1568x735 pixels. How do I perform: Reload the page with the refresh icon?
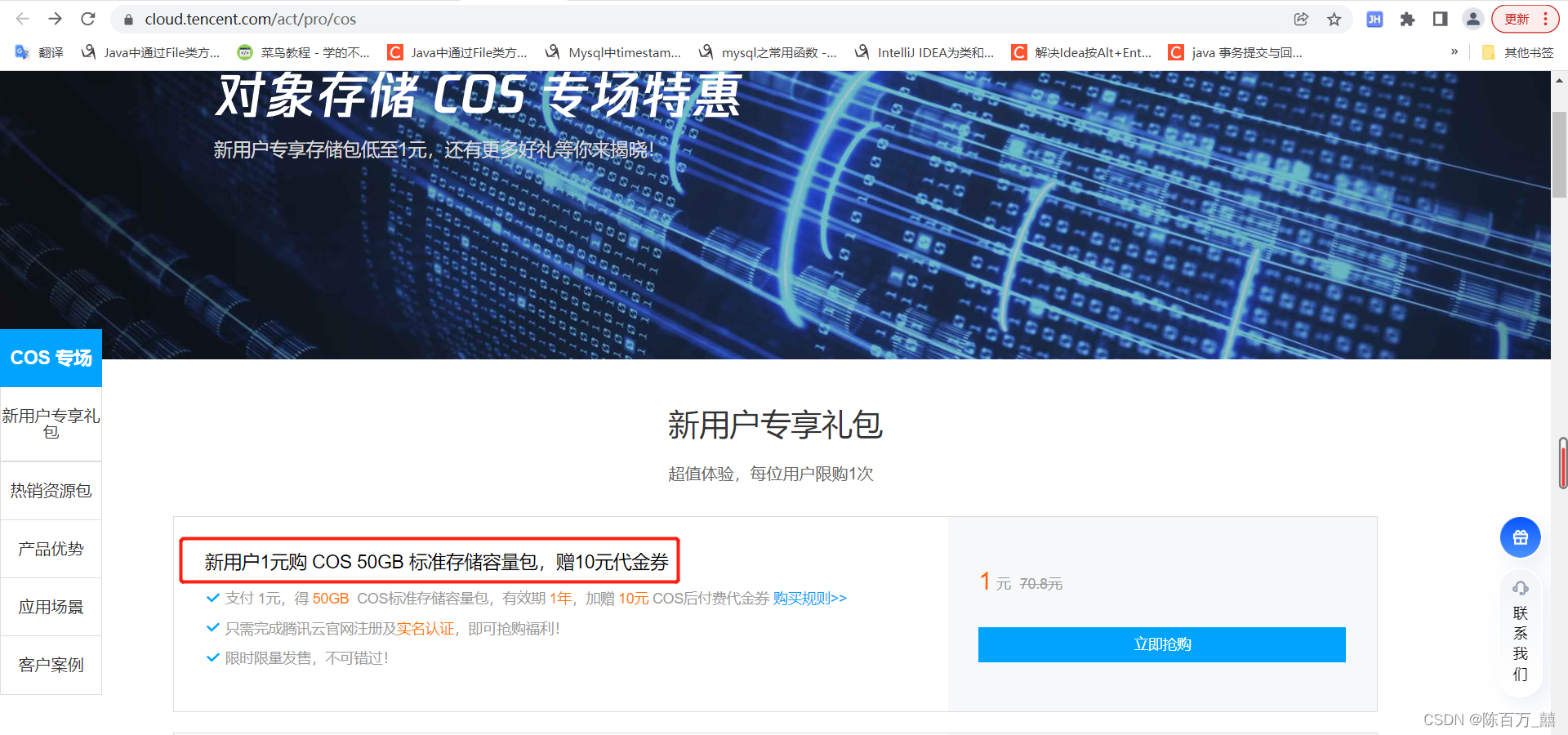pos(88,19)
